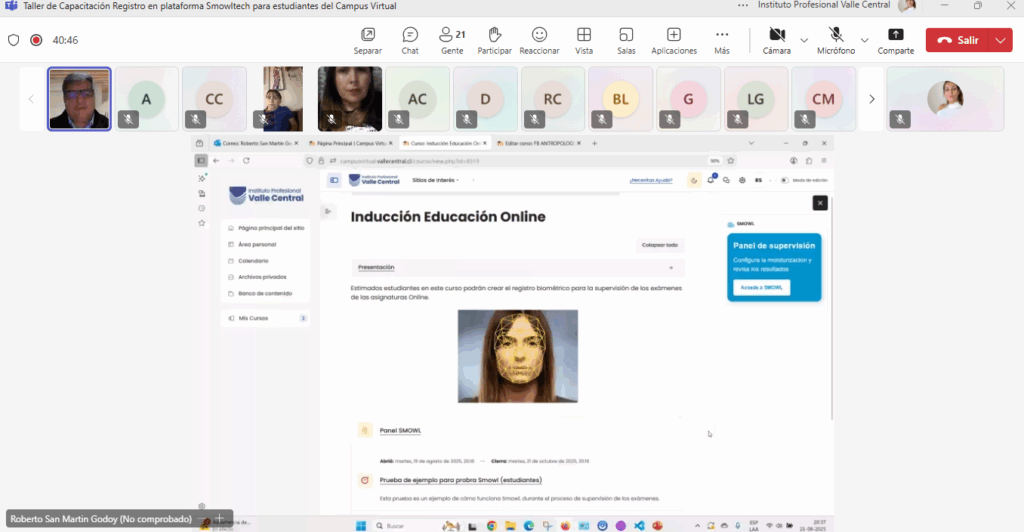Click Accede a SMOWL button
The image size is (1024, 532).
(x=761, y=287)
